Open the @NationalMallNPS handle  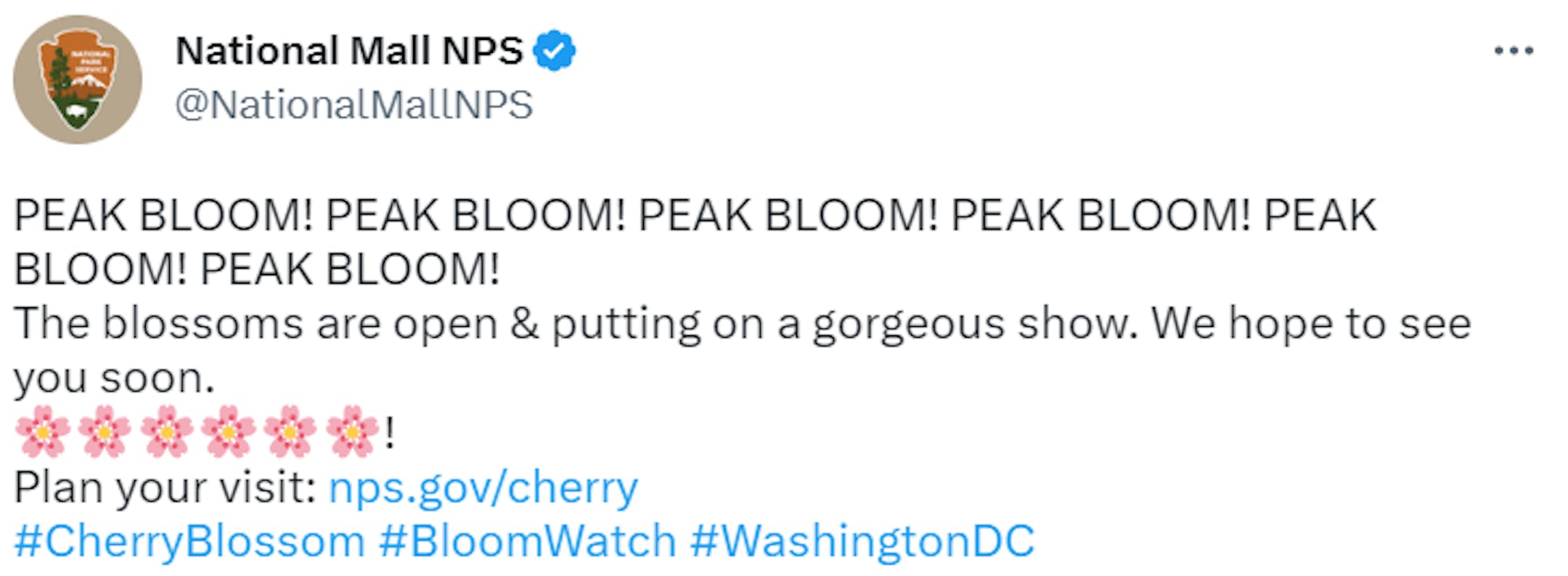[x=354, y=105]
